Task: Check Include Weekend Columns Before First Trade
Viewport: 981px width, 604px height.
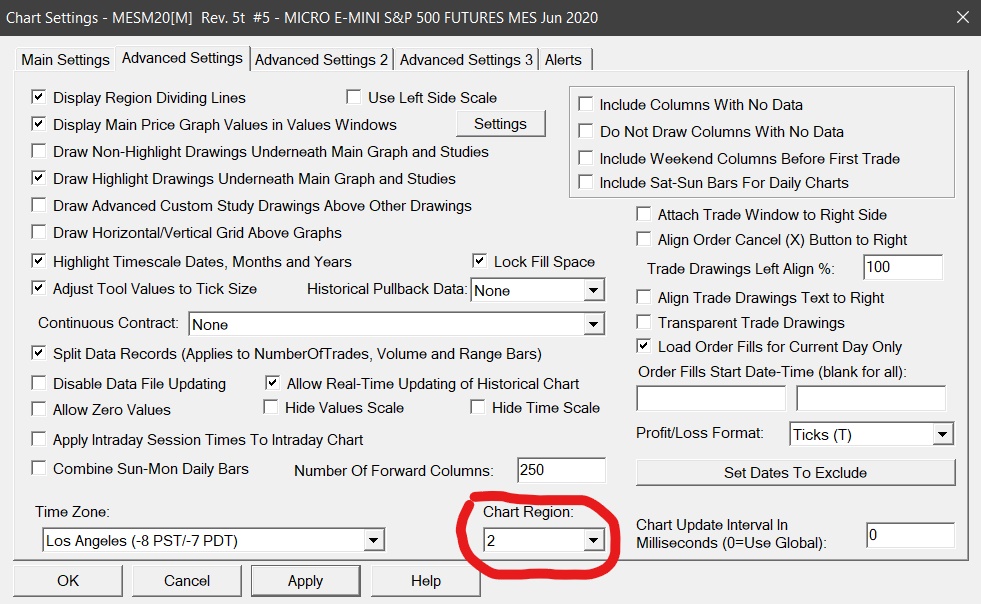Action: (586, 158)
